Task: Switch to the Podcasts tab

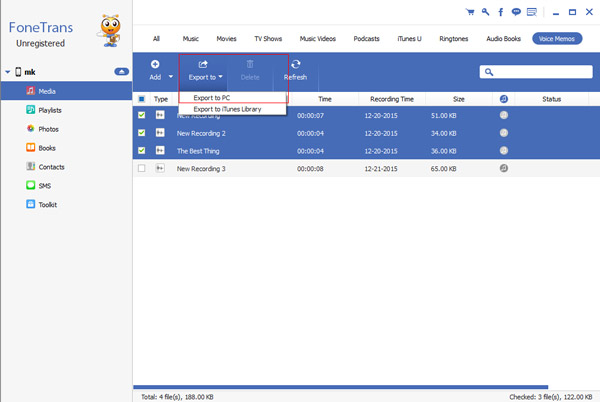Action: pos(366,39)
